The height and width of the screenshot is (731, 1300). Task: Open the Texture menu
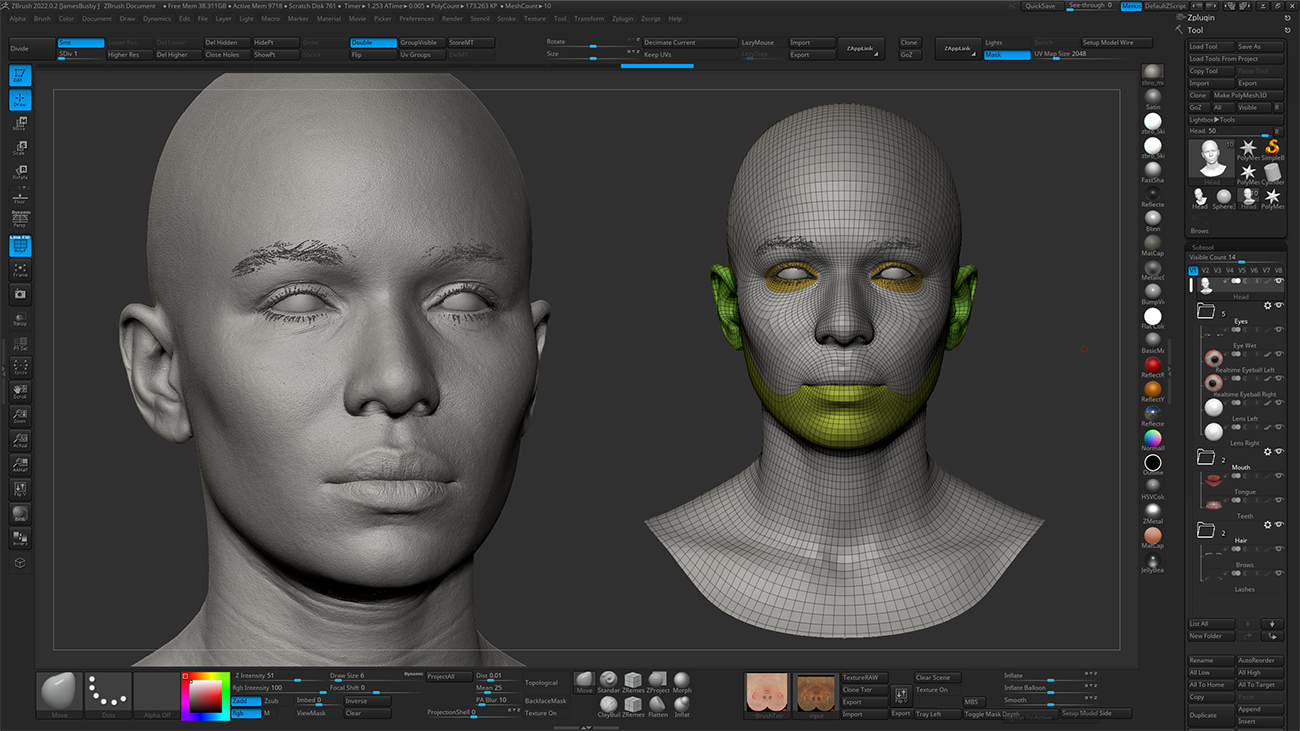coord(535,19)
